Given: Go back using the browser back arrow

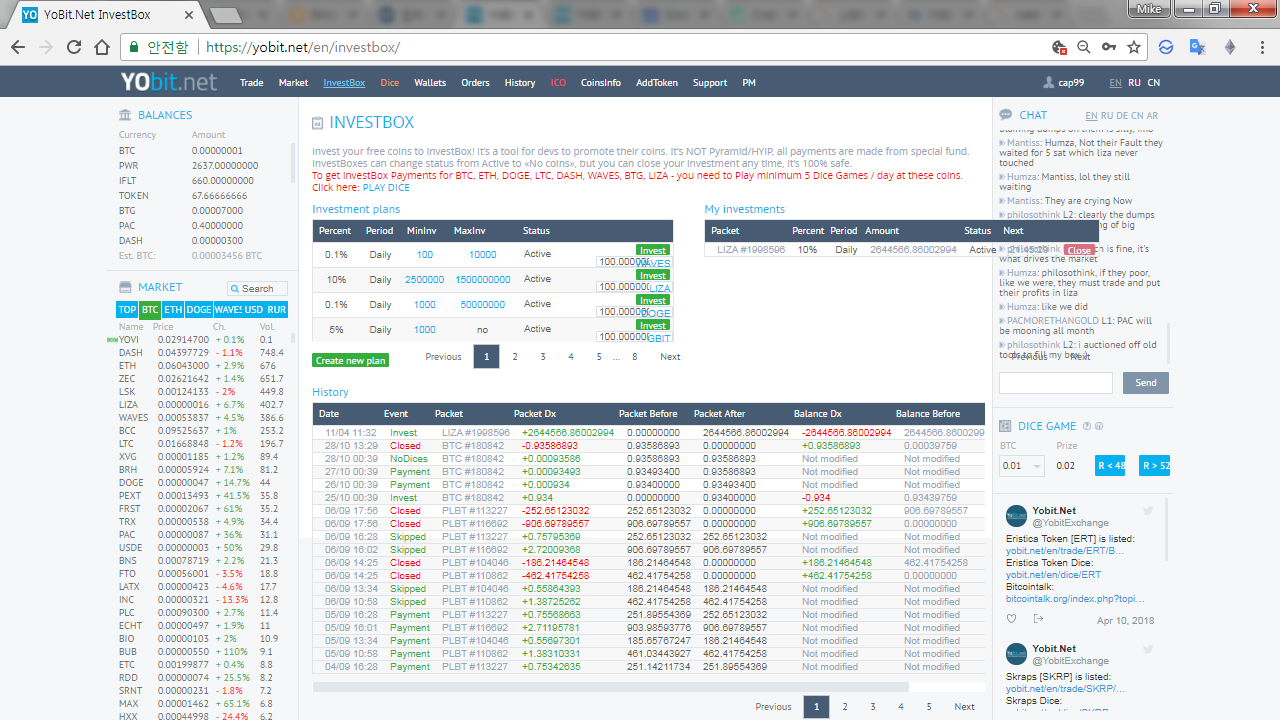Looking at the screenshot, I should (x=18, y=47).
